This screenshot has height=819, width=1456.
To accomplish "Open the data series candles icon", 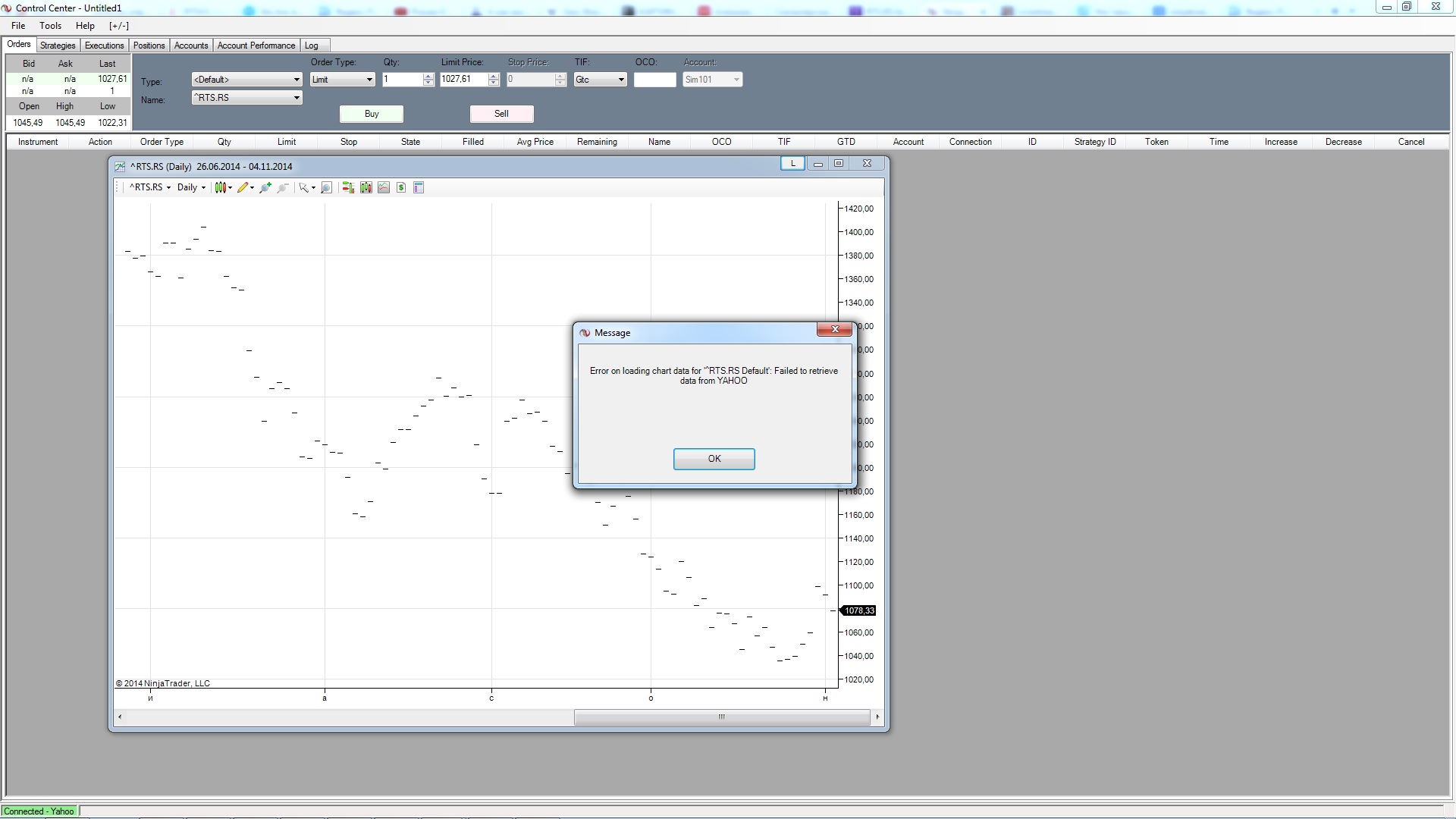I will [x=366, y=187].
